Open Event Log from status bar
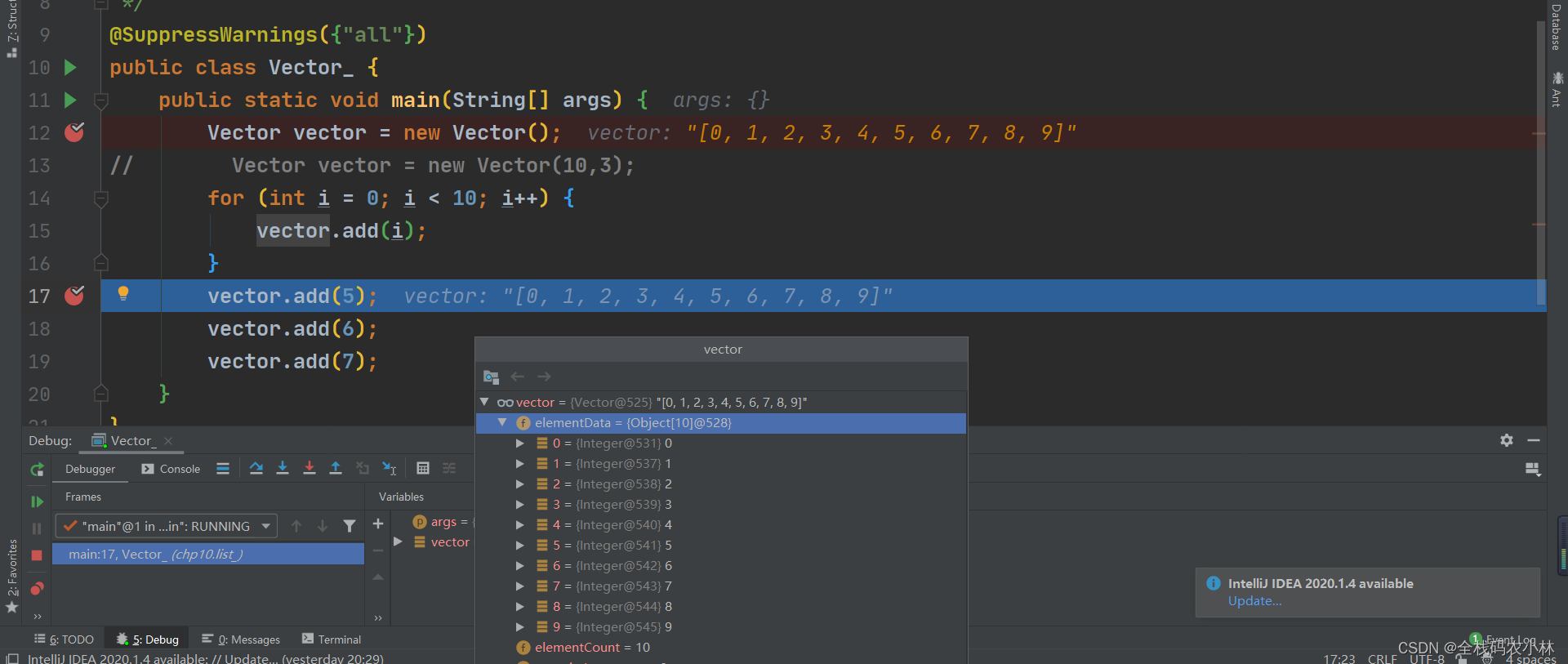The height and width of the screenshot is (664, 1568). click(1504, 639)
